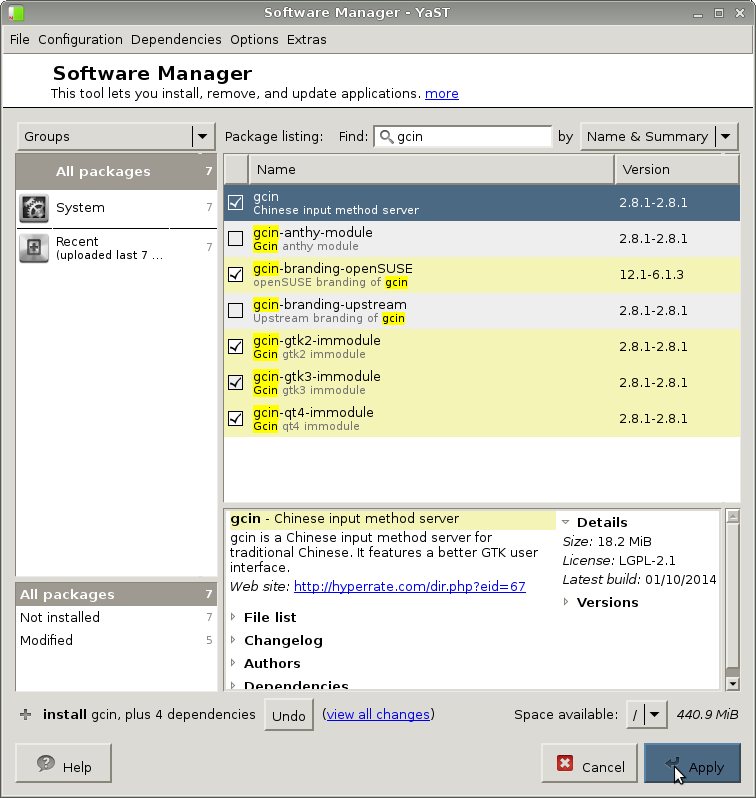Select the gcin-gtk3-immodule package row
756x798 pixels.
coord(482,383)
